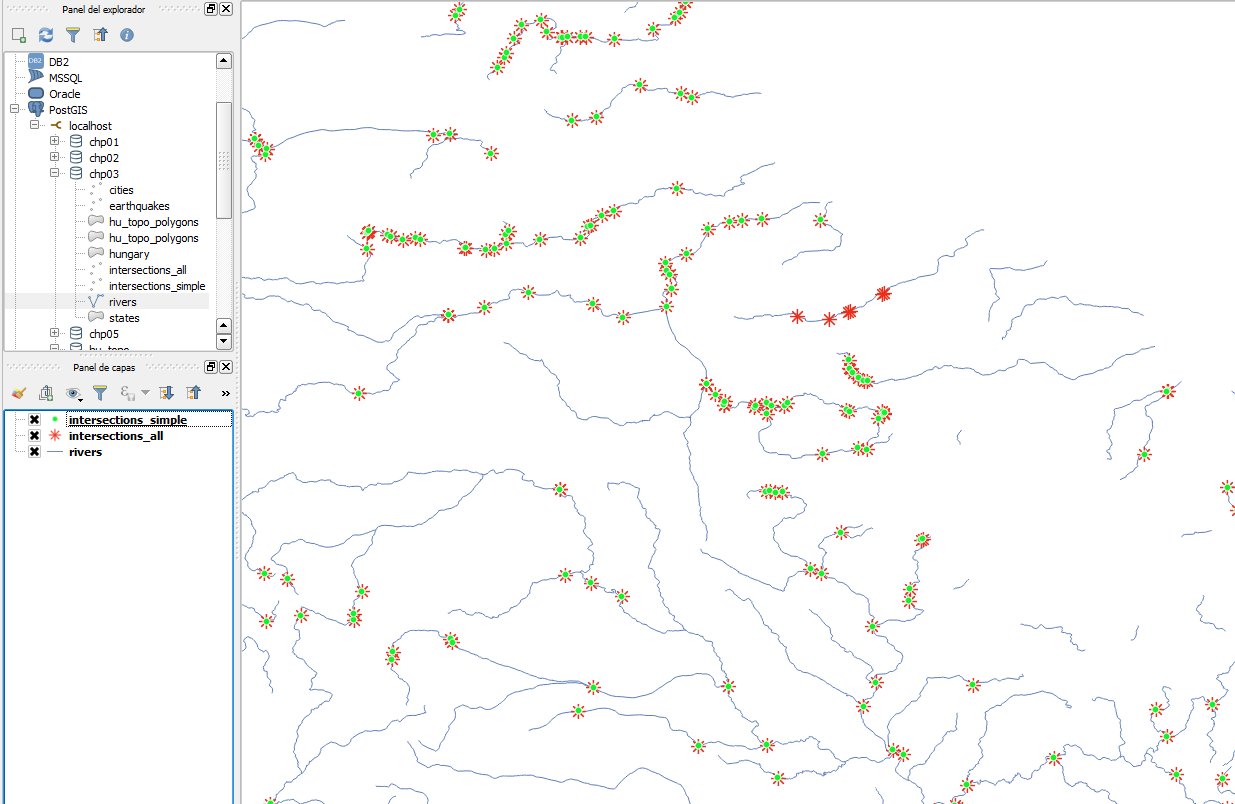Show more layers toolbar buttons chevron
Viewport: 1235px width, 804px height.
tap(225, 393)
